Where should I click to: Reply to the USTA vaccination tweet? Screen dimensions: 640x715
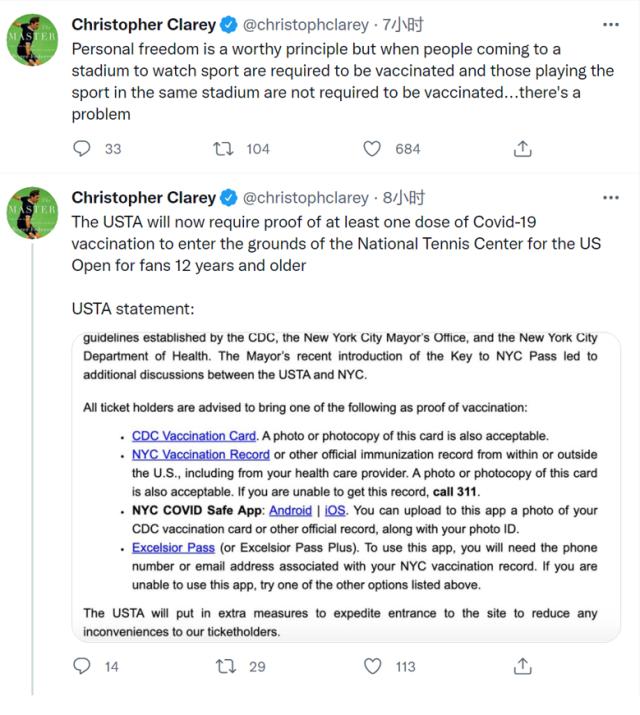pos(83,666)
